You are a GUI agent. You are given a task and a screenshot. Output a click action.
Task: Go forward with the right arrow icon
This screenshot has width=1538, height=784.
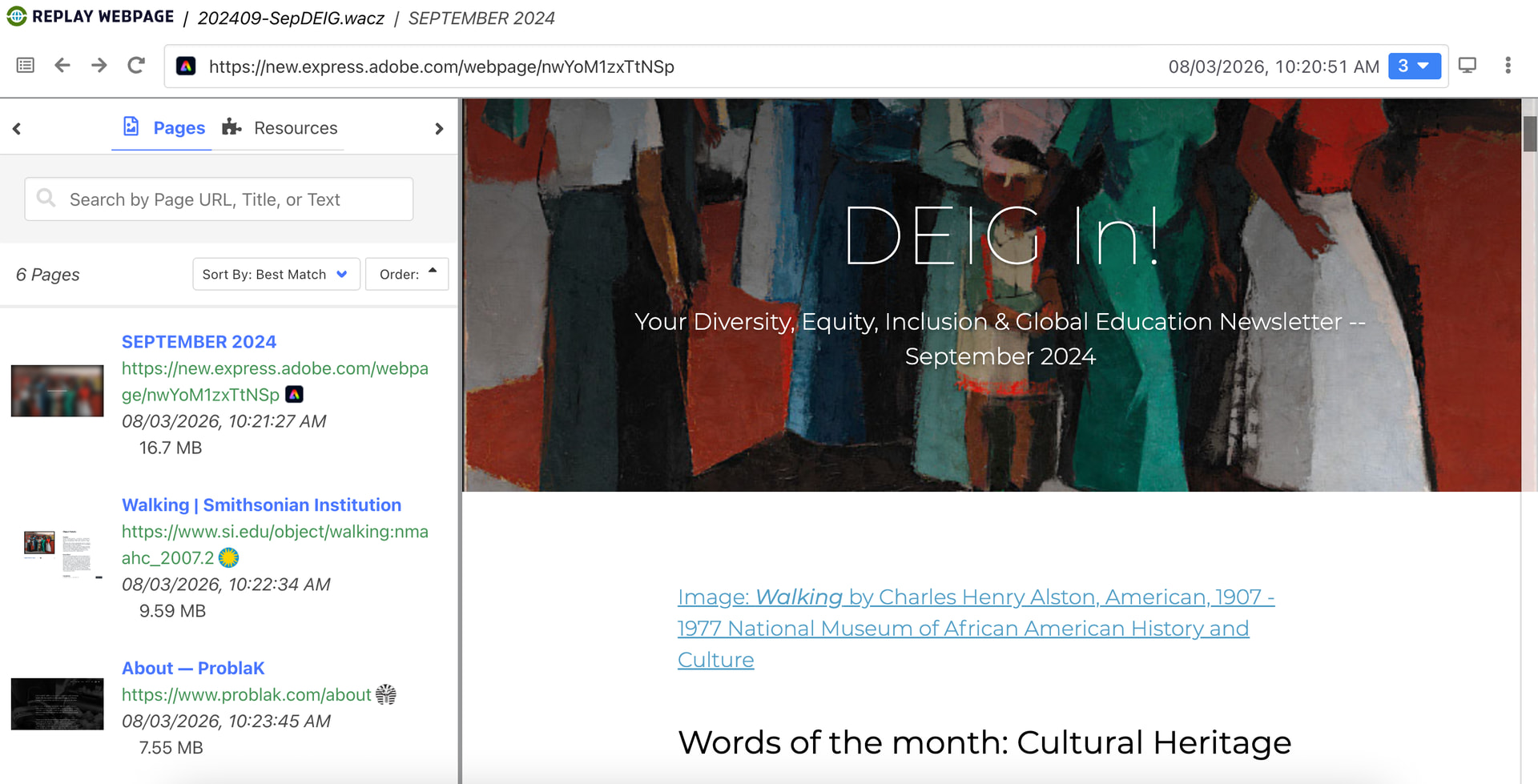click(99, 66)
